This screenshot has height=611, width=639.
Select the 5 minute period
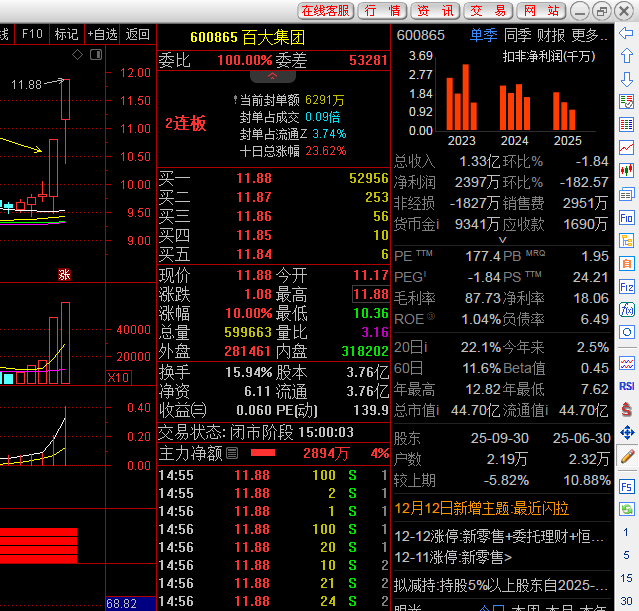pos(626,555)
